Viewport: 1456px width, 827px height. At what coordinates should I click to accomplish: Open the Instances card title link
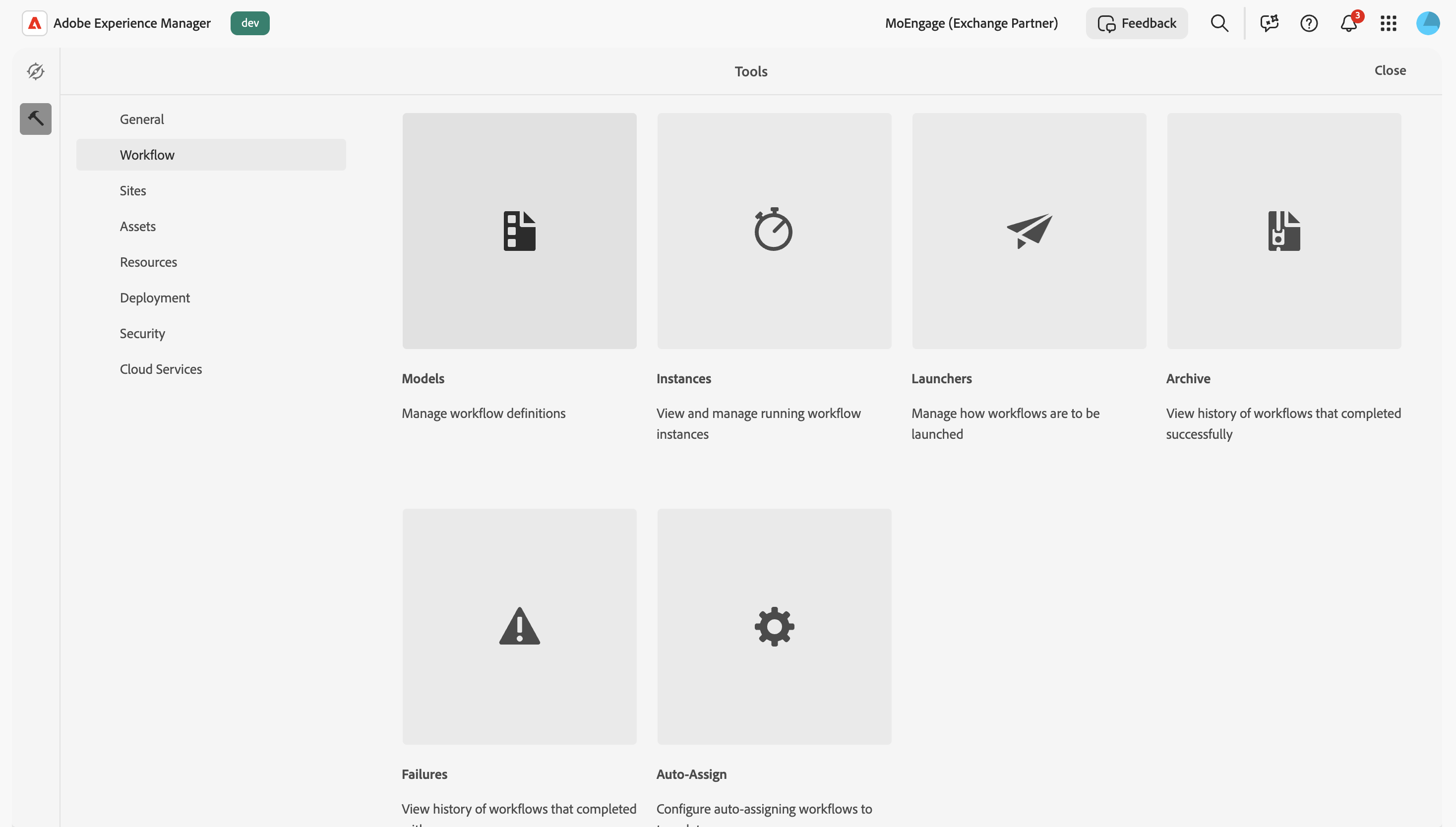tap(684, 378)
